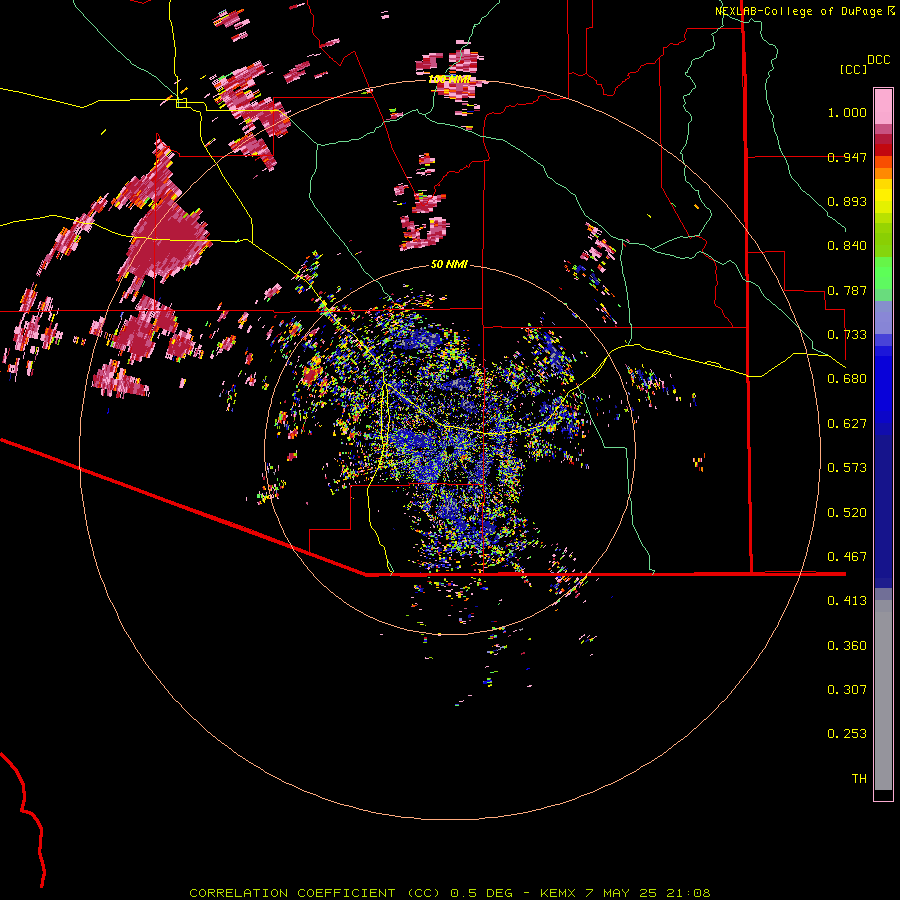This screenshot has width=900, height=900.
Task: Select the 0.467 color scale value
Action: tap(847, 557)
